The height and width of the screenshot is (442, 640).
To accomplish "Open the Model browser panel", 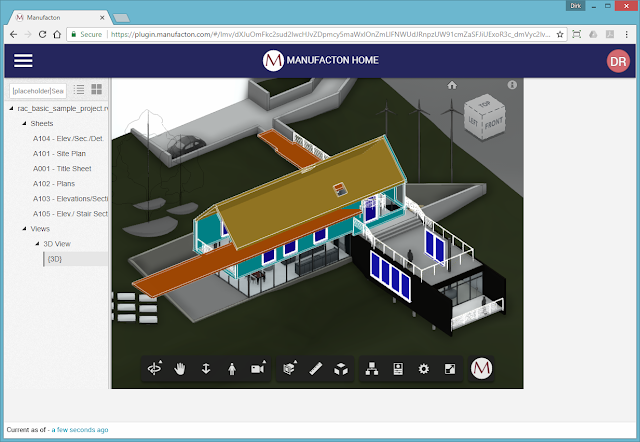I will [x=372, y=369].
